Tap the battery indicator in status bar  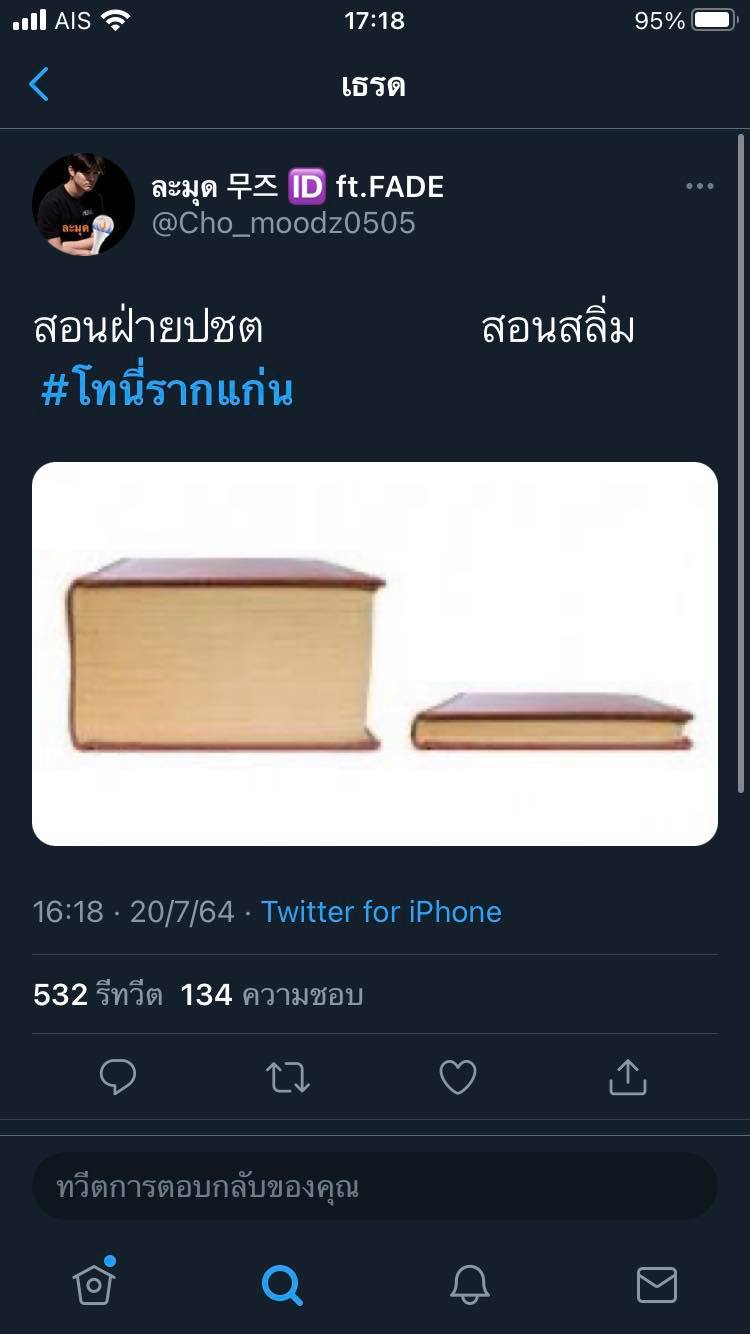[714, 20]
